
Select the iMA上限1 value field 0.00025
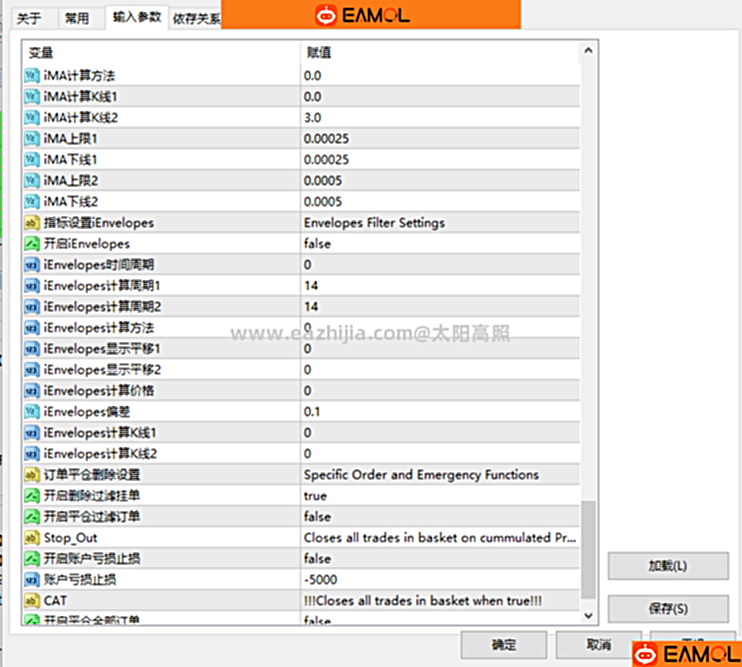[326, 139]
